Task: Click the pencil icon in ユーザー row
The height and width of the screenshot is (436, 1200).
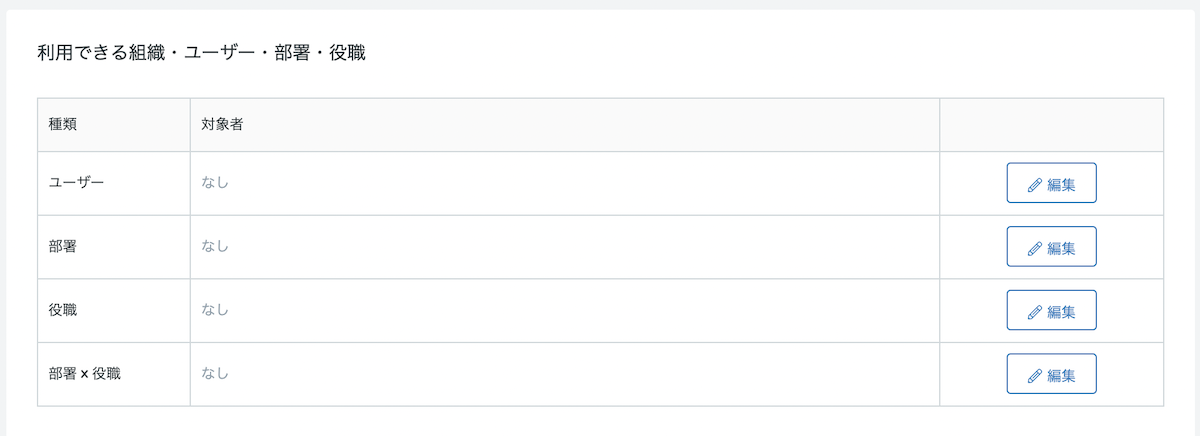Action: 1035,184
